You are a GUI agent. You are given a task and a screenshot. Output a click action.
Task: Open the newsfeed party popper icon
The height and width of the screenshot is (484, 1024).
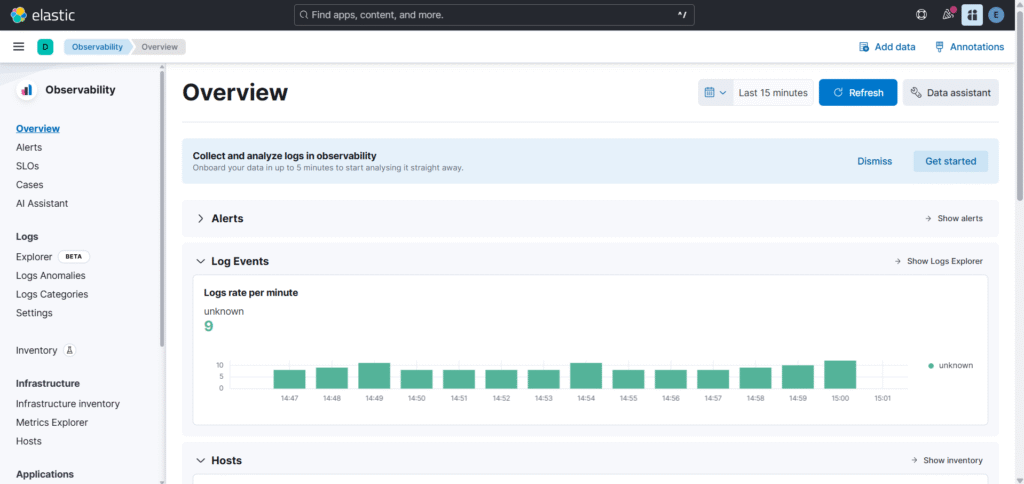(x=948, y=14)
